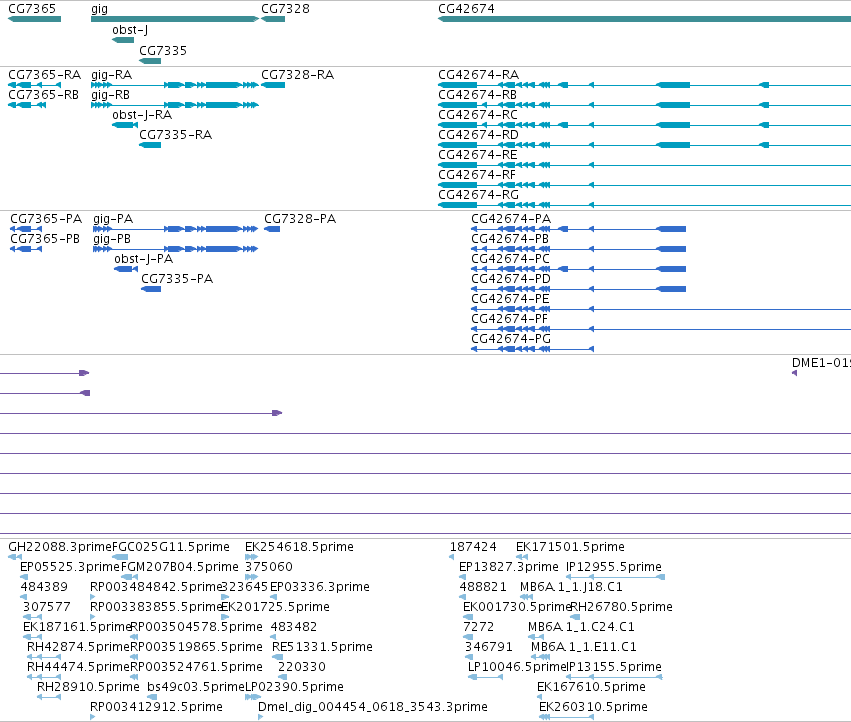Open the CG42674 gene label
This screenshot has height=722, width=851.
click(466, 9)
